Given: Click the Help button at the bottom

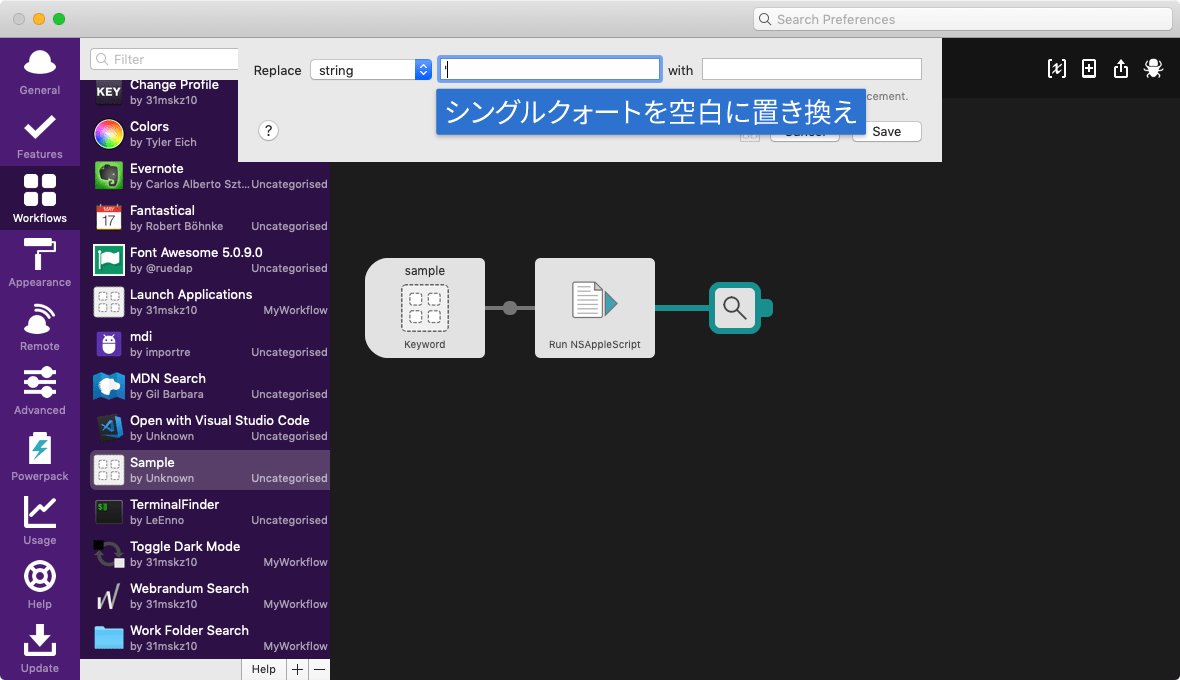Looking at the screenshot, I should coord(263,669).
